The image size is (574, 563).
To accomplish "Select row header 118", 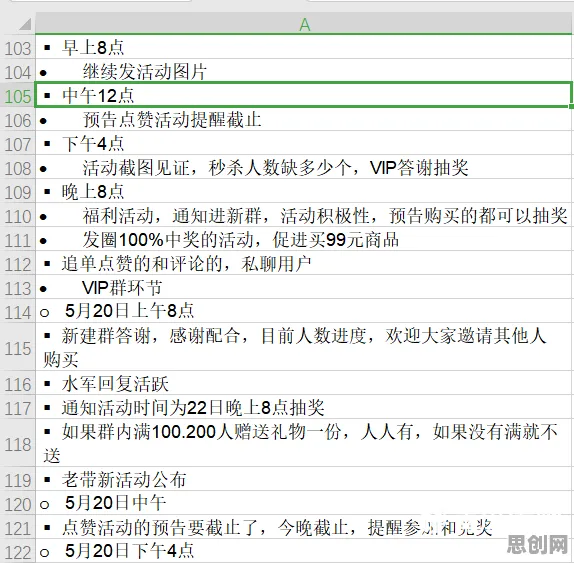I will click(x=18, y=444).
